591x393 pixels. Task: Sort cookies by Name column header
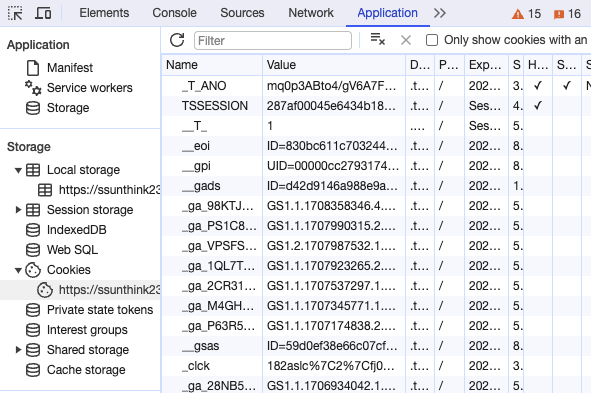click(x=212, y=65)
